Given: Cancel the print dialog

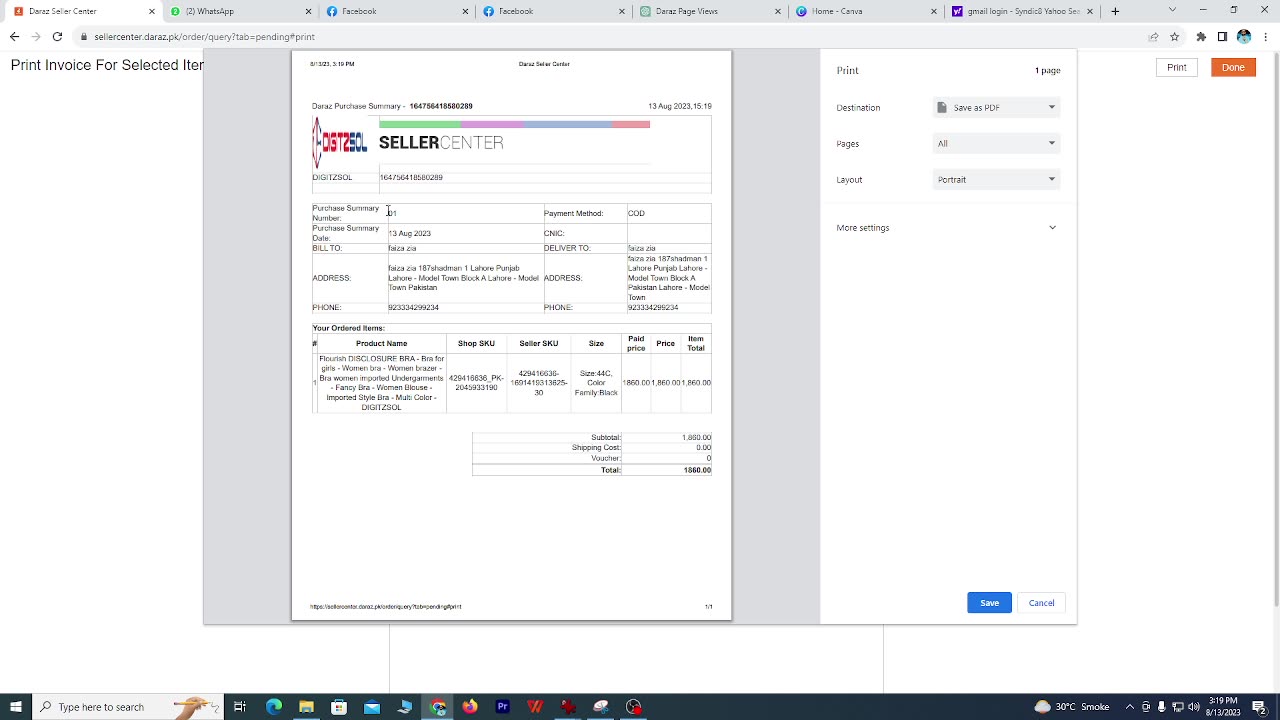Looking at the screenshot, I should [x=1041, y=603].
